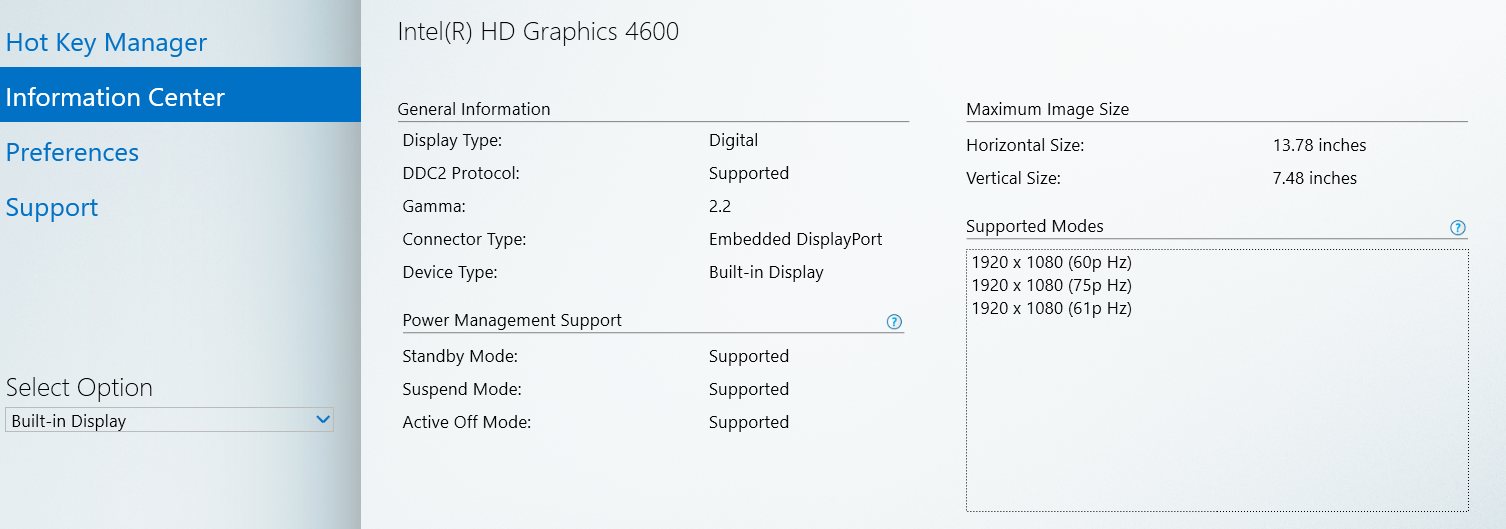Click Supported value for Suspend Mode
Viewport: 1506px width, 529px height.
pos(749,389)
